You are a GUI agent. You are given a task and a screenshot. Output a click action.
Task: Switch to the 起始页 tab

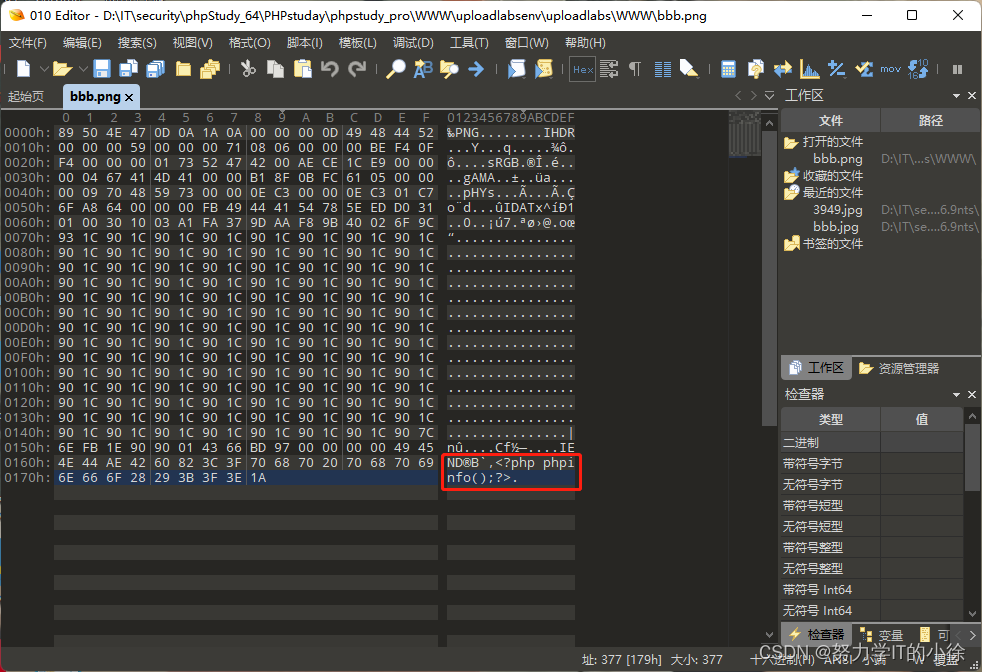[x=26, y=96]
